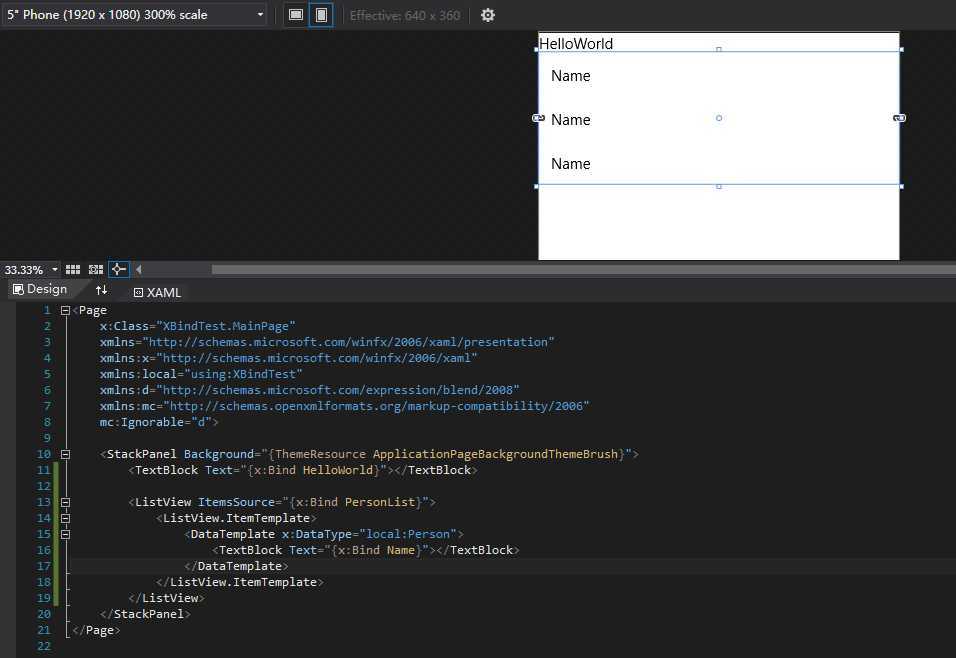The width and height of the screenshot is (956, 658).
Task: Click the {x:Bind PersonList} binding
Action: coord(355,502)
